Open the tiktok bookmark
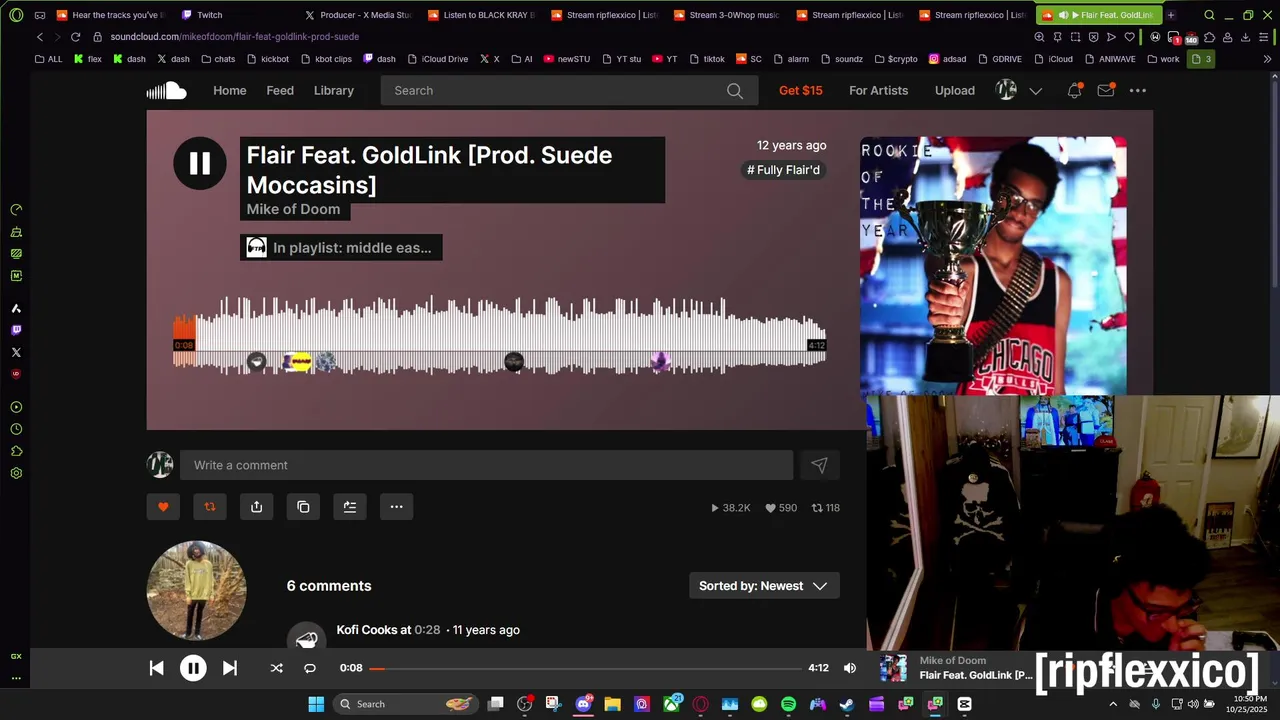1280x720 pixels. tap(706, 59)
